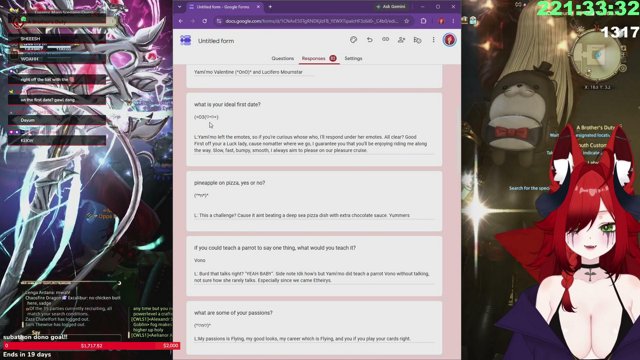Image resolution: width=640 pixels, height=360 pixels.
Task: Maximize the Chrome browser window
Action: (438, 7)
